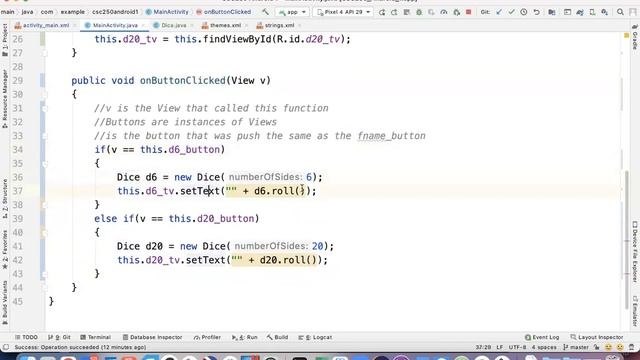Close the themes.xml tab
The image size is (640, 360).
tap(246, 25)
